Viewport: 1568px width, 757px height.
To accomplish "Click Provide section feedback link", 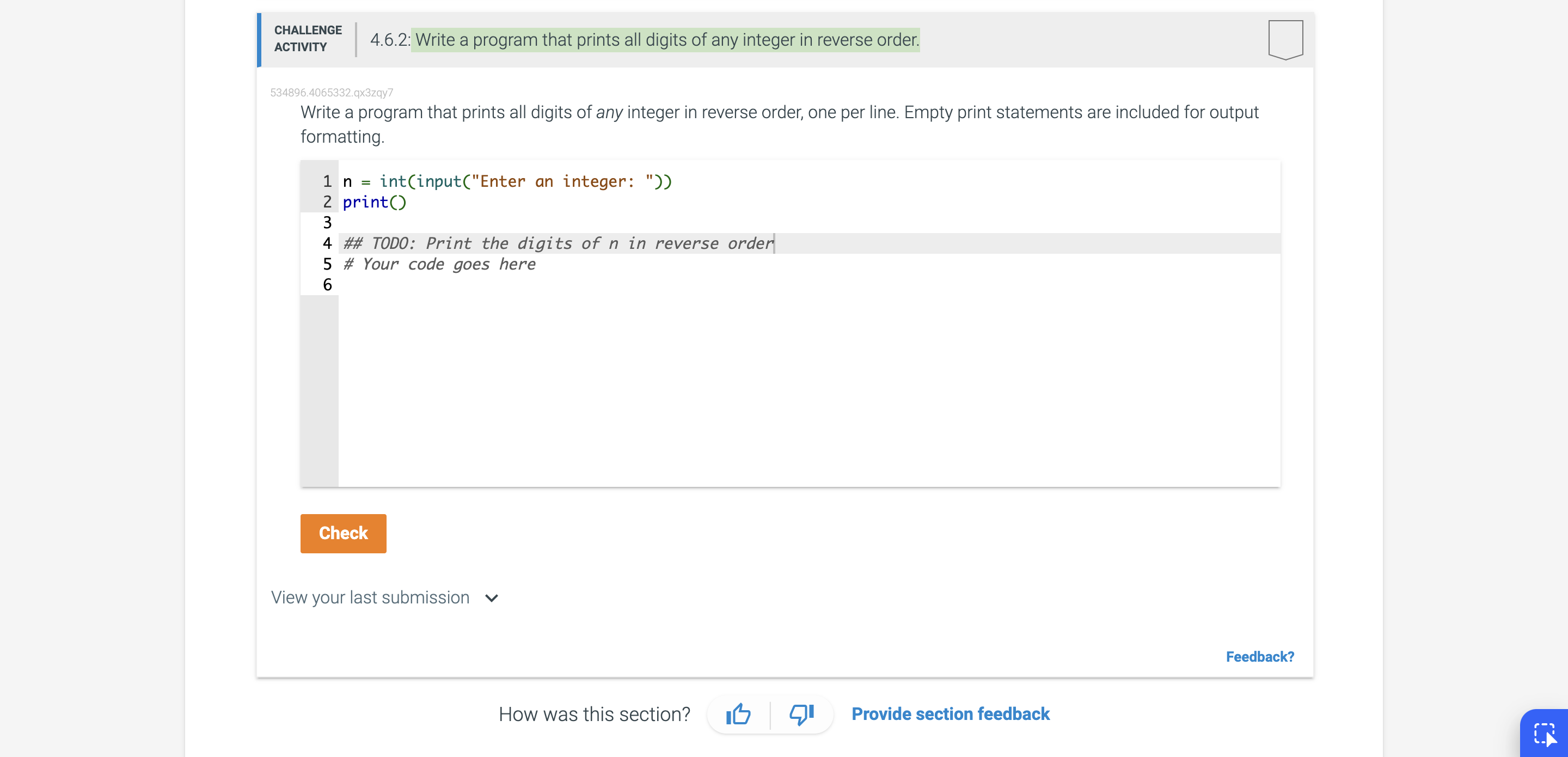I will 950,714.
